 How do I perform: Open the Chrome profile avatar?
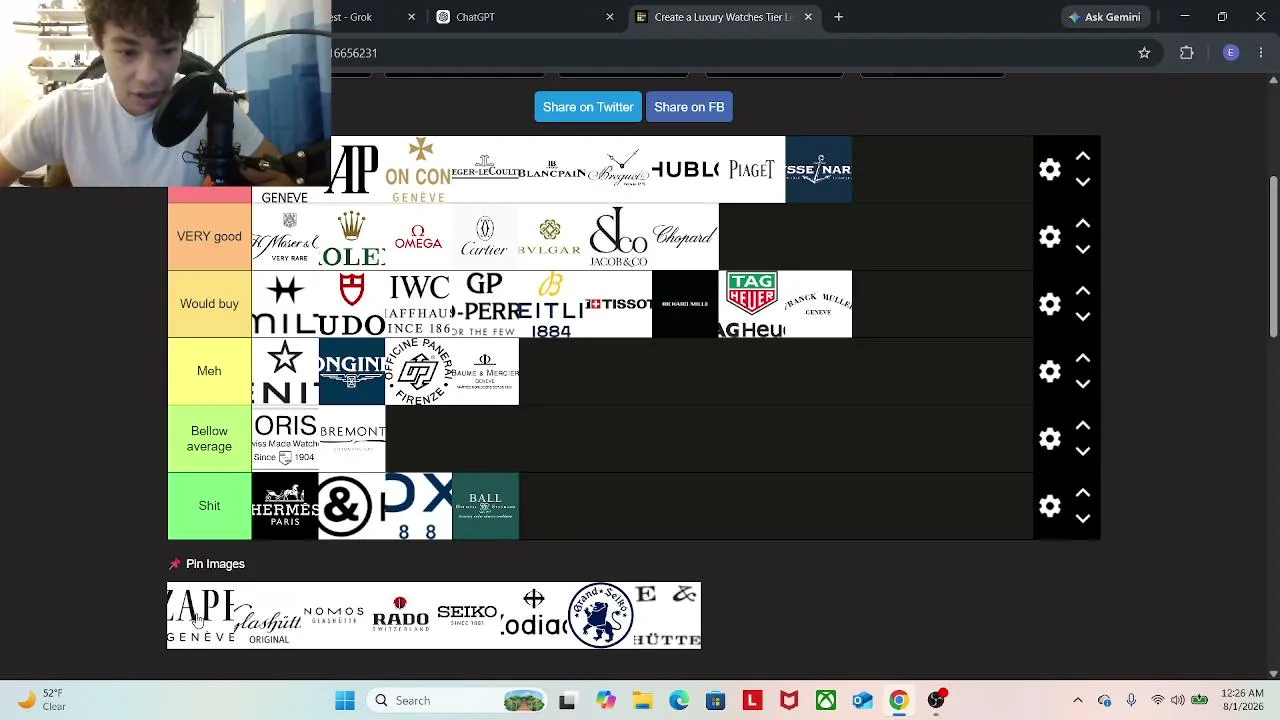(1231, 53)
